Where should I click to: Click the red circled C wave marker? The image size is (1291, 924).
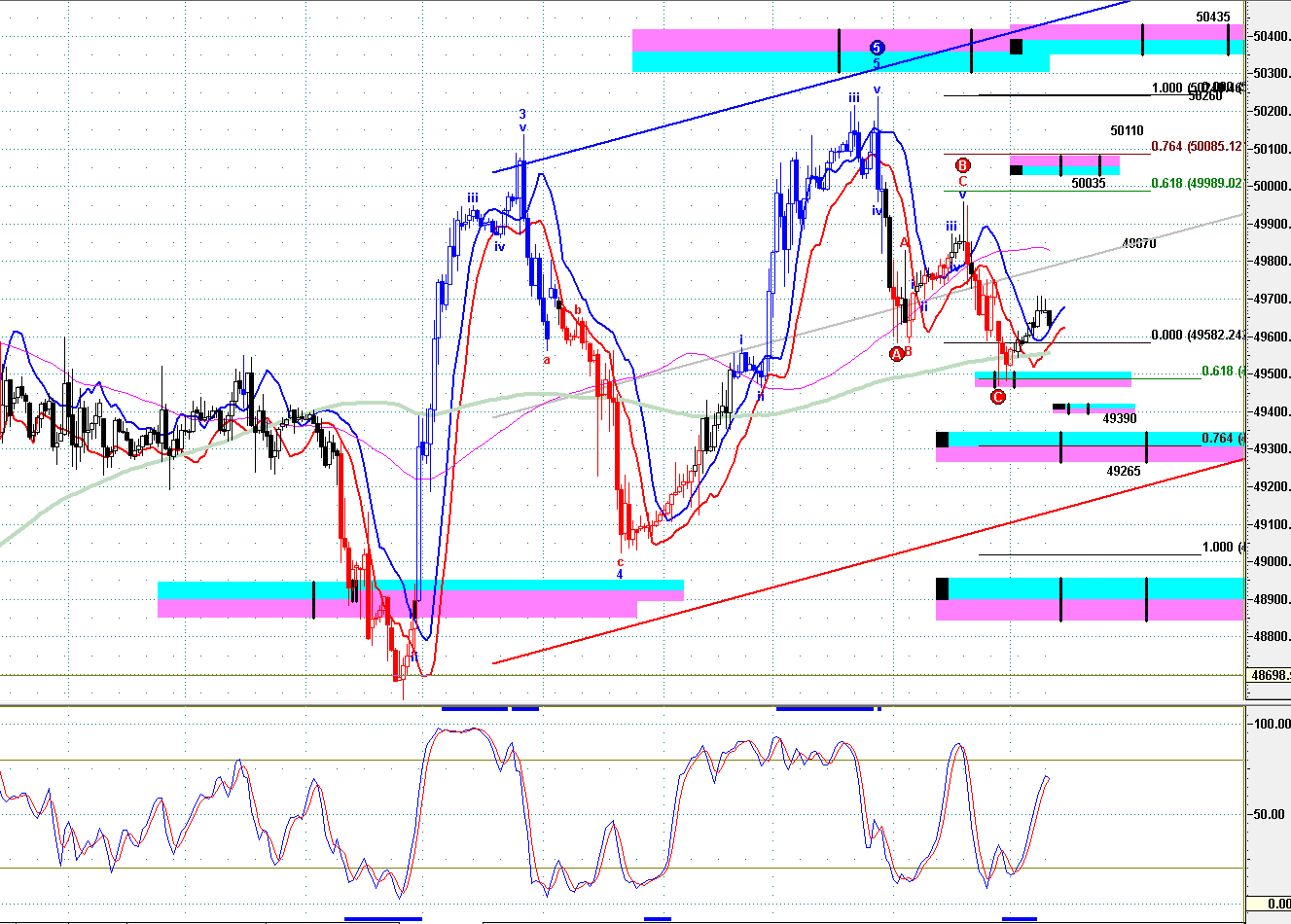[x=997, y=396]
